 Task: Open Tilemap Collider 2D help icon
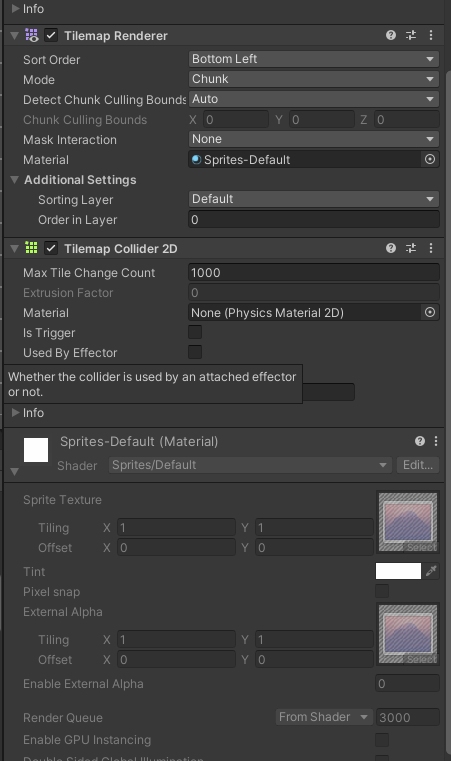click(391, 248)
